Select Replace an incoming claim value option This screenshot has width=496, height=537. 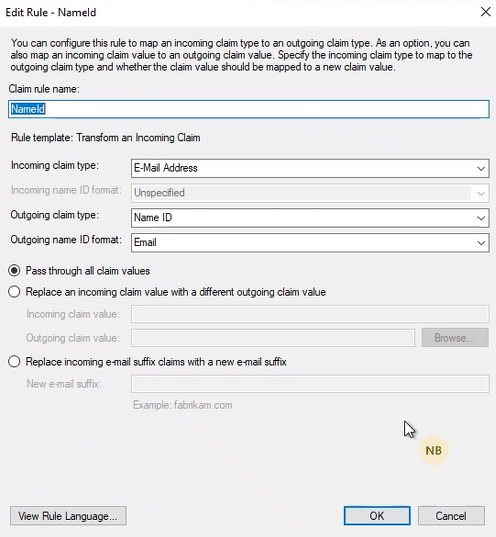(14, 292)
